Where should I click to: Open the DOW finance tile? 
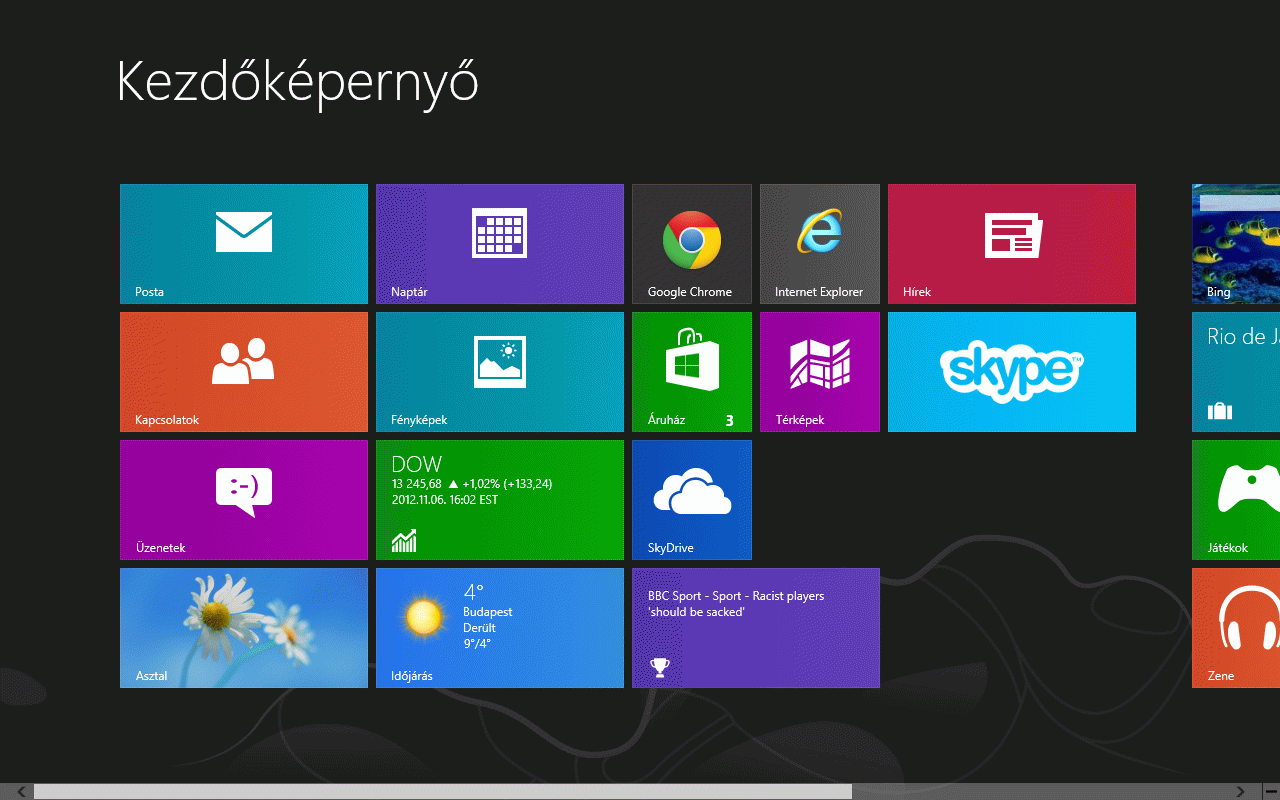coord(500,500)
